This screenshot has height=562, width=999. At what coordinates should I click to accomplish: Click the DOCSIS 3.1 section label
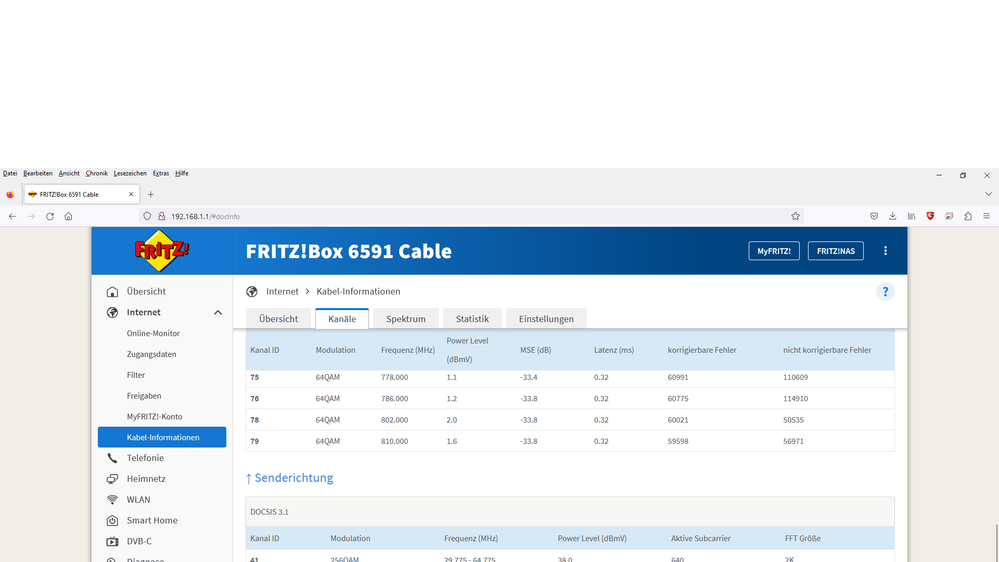269,512
